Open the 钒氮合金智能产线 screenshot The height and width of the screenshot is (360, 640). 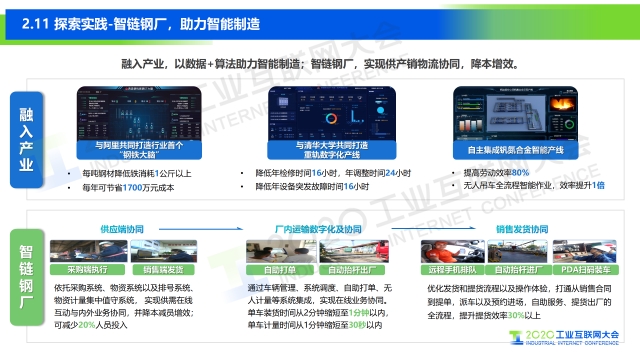(516, 114)
